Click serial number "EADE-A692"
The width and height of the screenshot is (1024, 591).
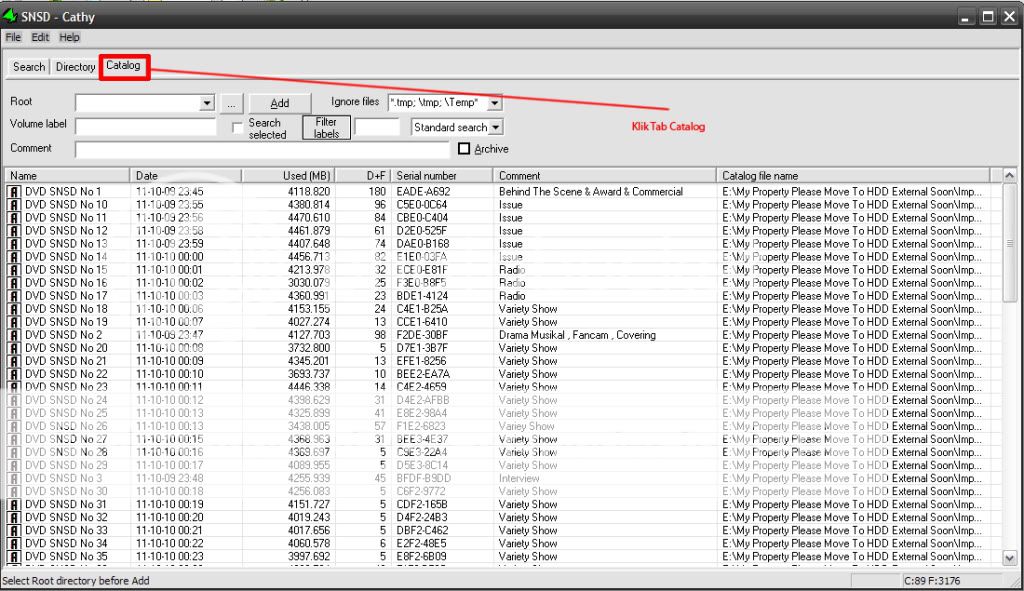(423, 192)
